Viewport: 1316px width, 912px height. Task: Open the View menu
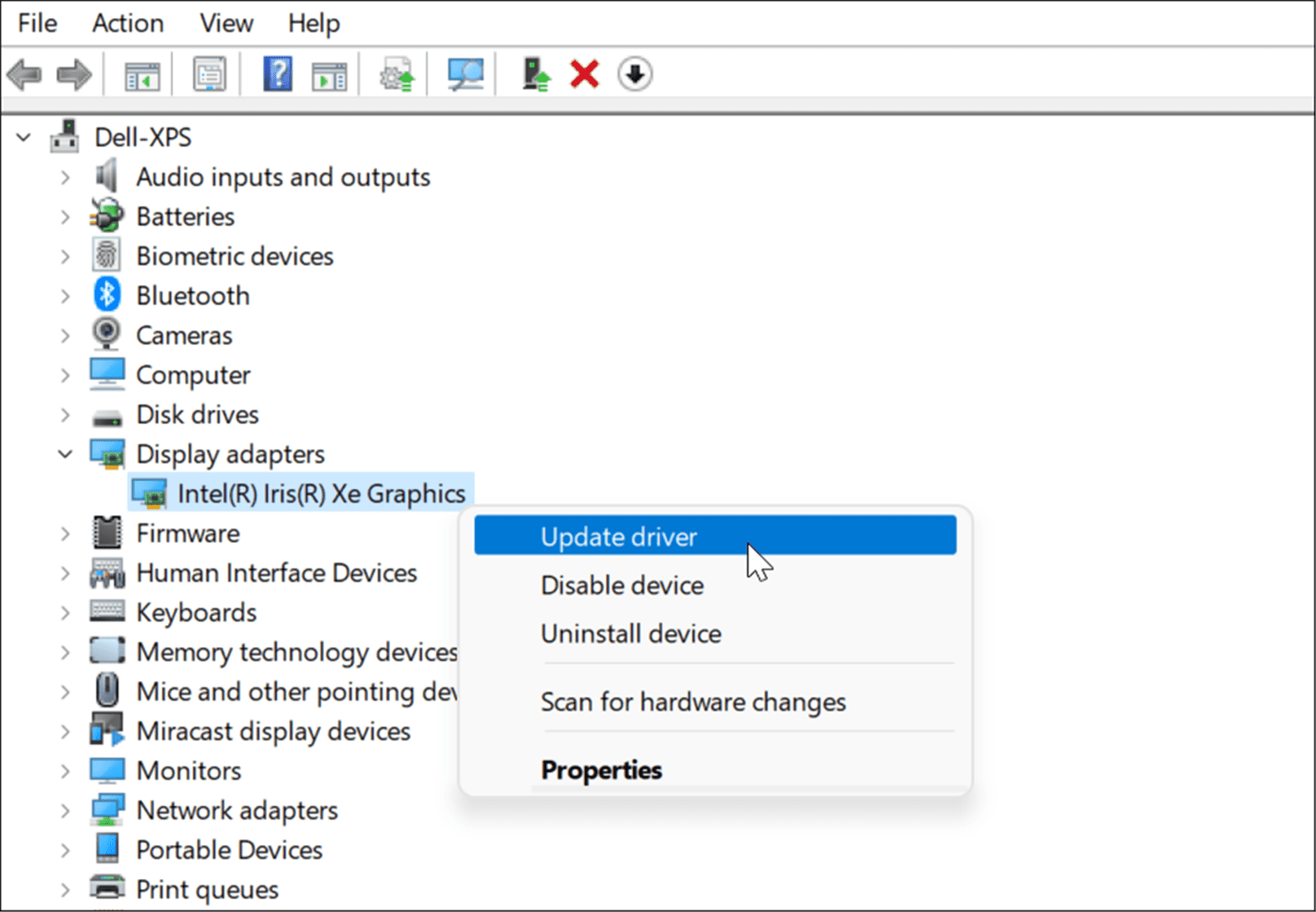point(225,23)
